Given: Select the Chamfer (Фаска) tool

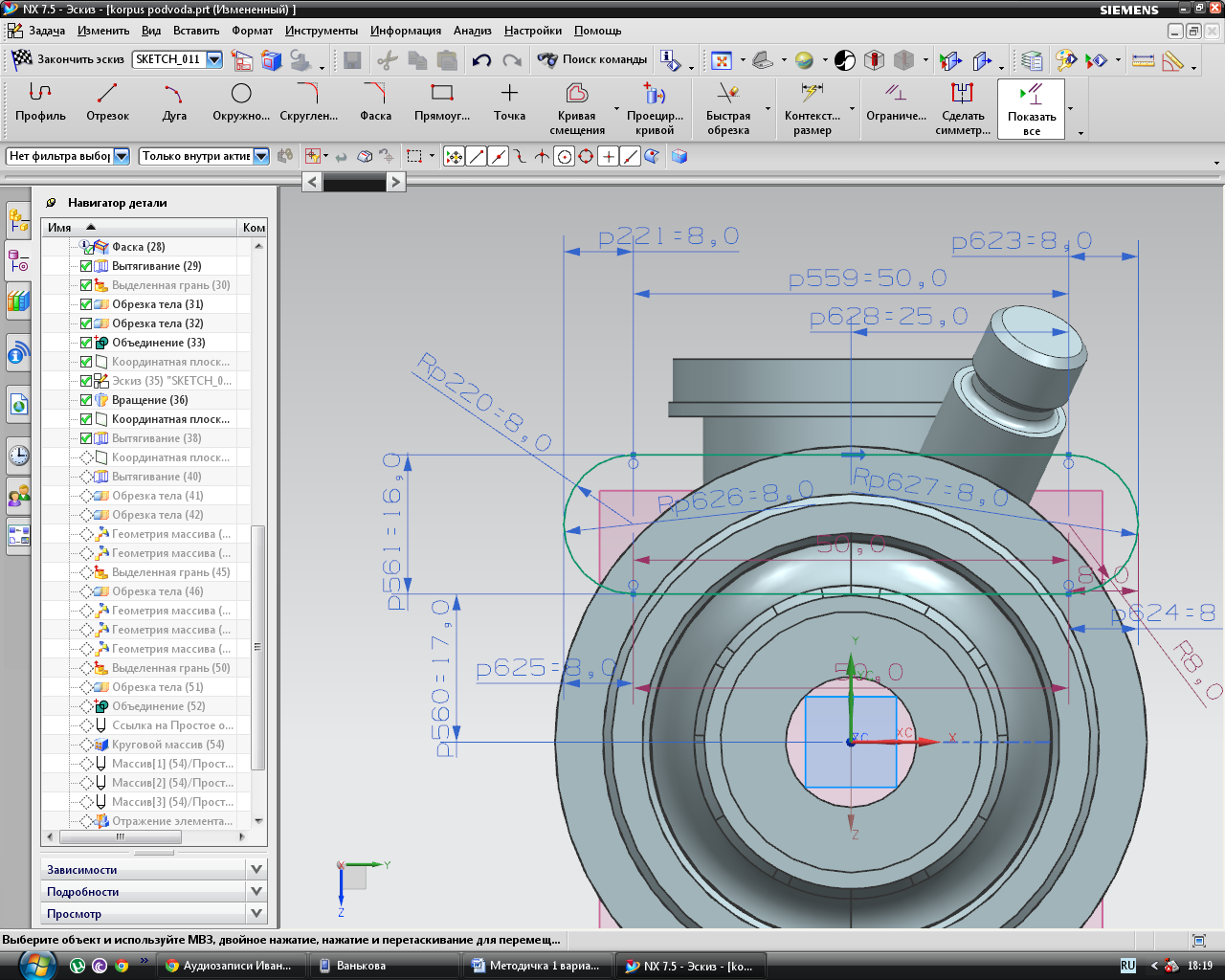Looking at the screenshot, I should coord(375,102).
